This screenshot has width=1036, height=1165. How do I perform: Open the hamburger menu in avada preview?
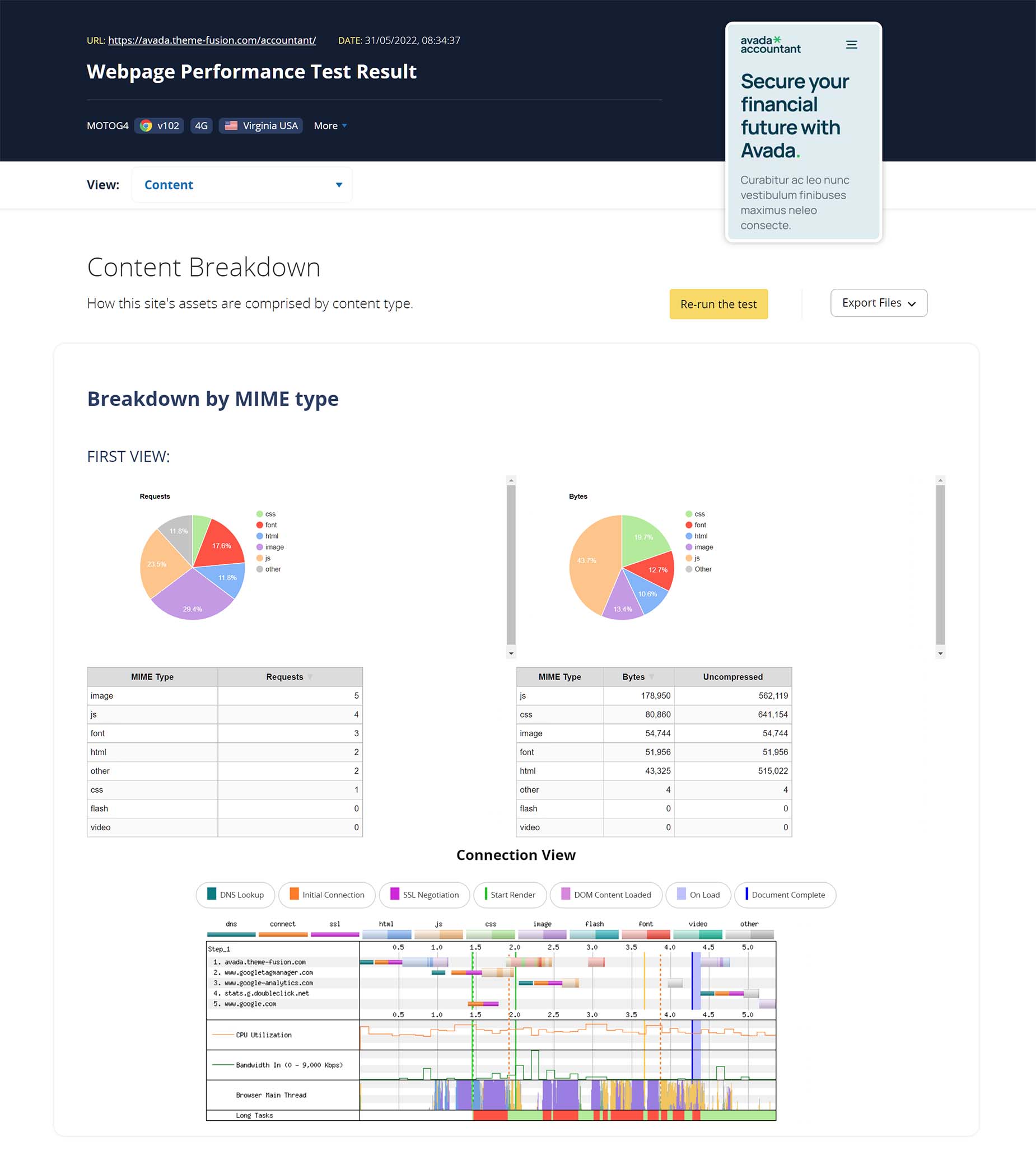pos(851,44)
